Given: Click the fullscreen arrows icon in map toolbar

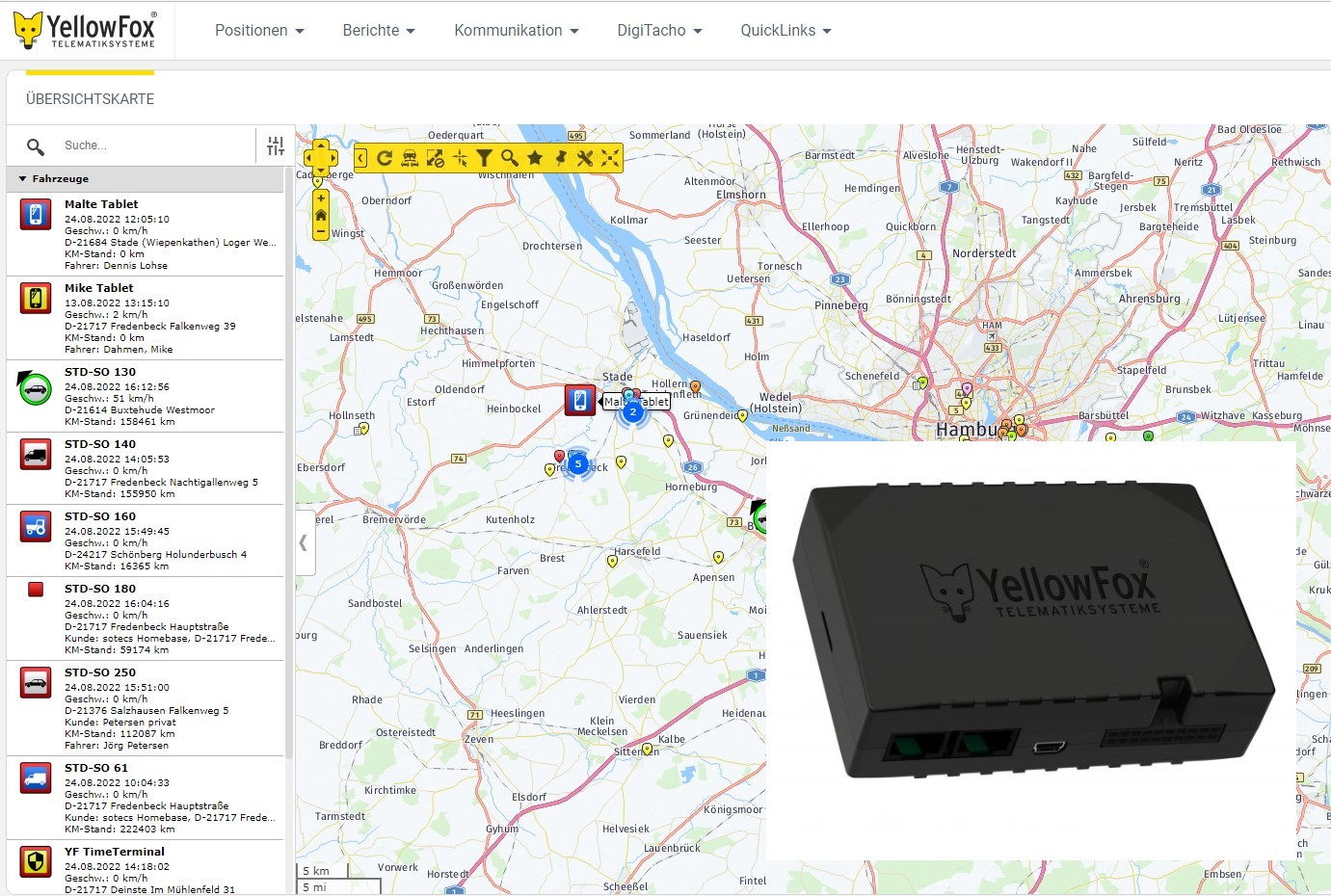Looking at the screenshot, I should point(610,158).
